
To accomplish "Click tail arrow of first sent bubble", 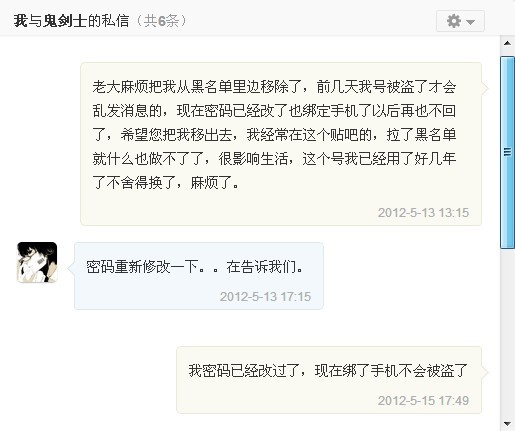I will pos(485,88).
